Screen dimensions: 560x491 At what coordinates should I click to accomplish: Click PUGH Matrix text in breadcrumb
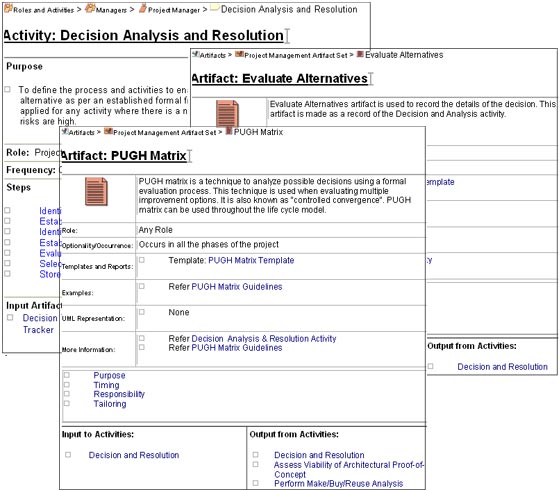[x=258, y=132]
